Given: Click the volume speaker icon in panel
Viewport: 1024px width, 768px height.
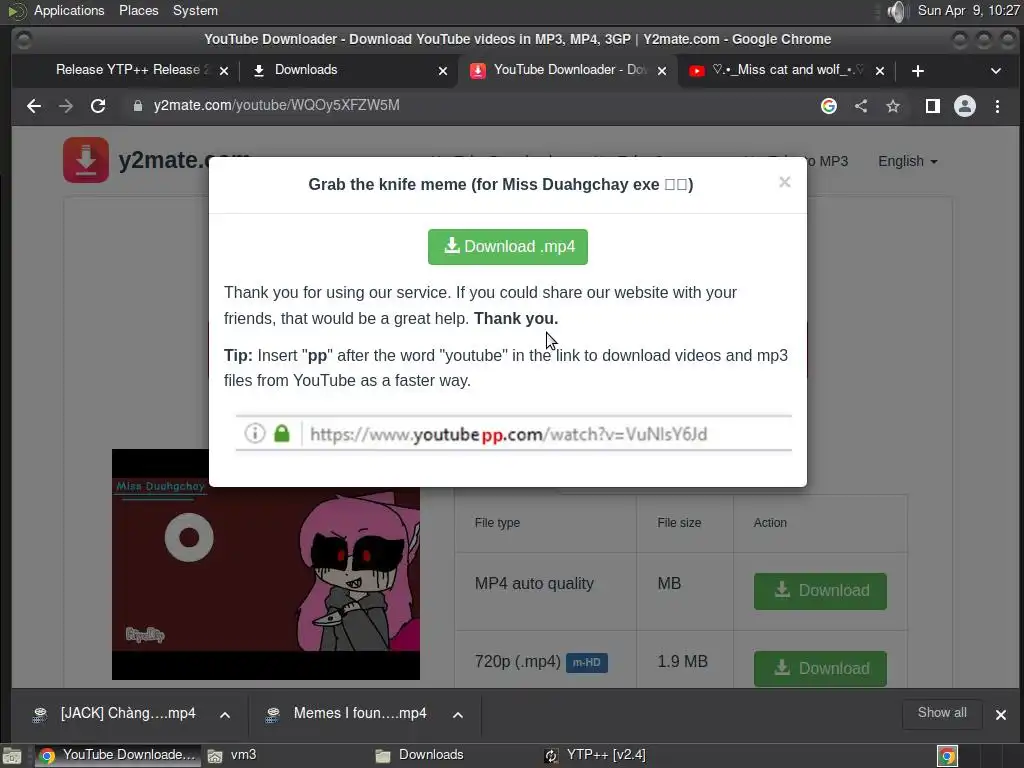Looking at the screenshot, I should pos(898,11).
